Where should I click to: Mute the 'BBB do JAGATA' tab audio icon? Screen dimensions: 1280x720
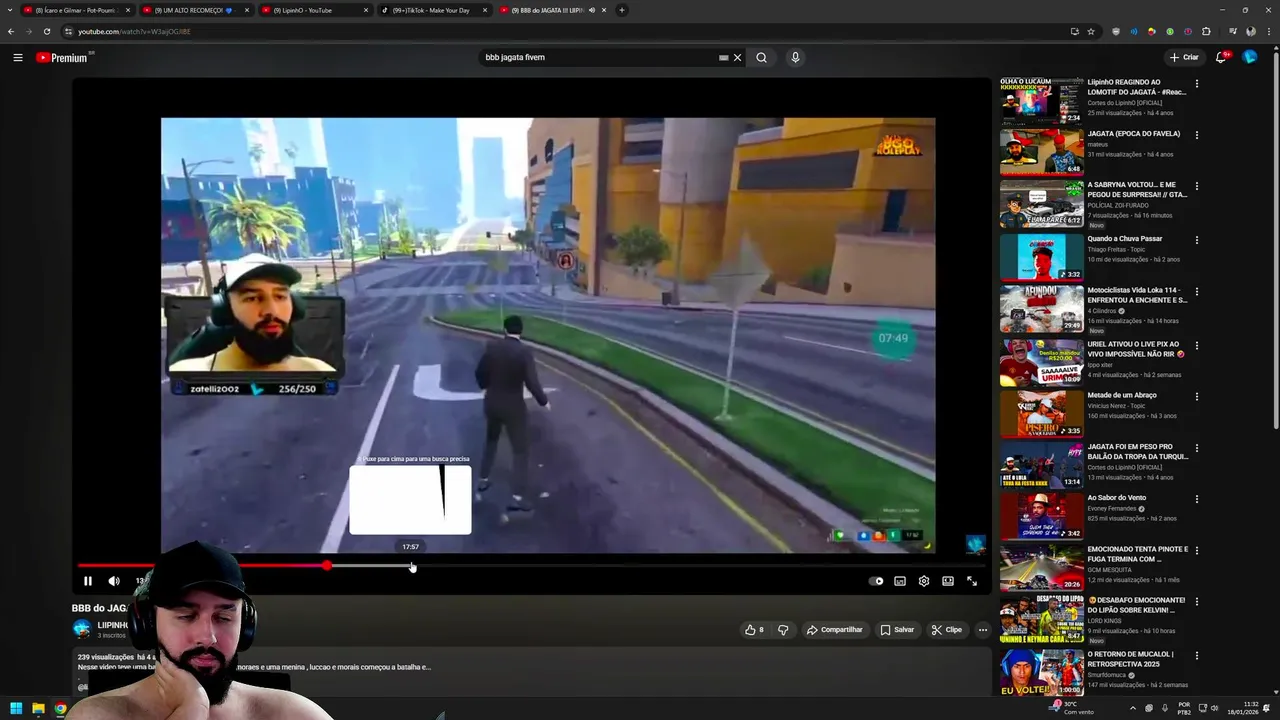coord(592,10)
